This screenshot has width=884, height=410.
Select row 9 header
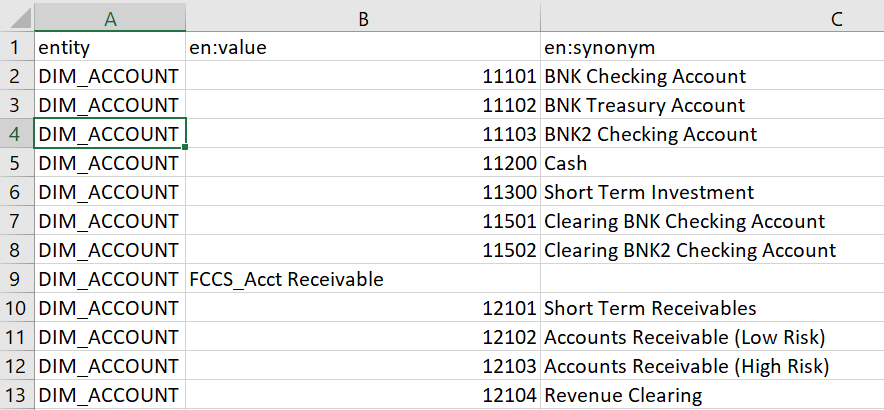(x=16, y=279)
